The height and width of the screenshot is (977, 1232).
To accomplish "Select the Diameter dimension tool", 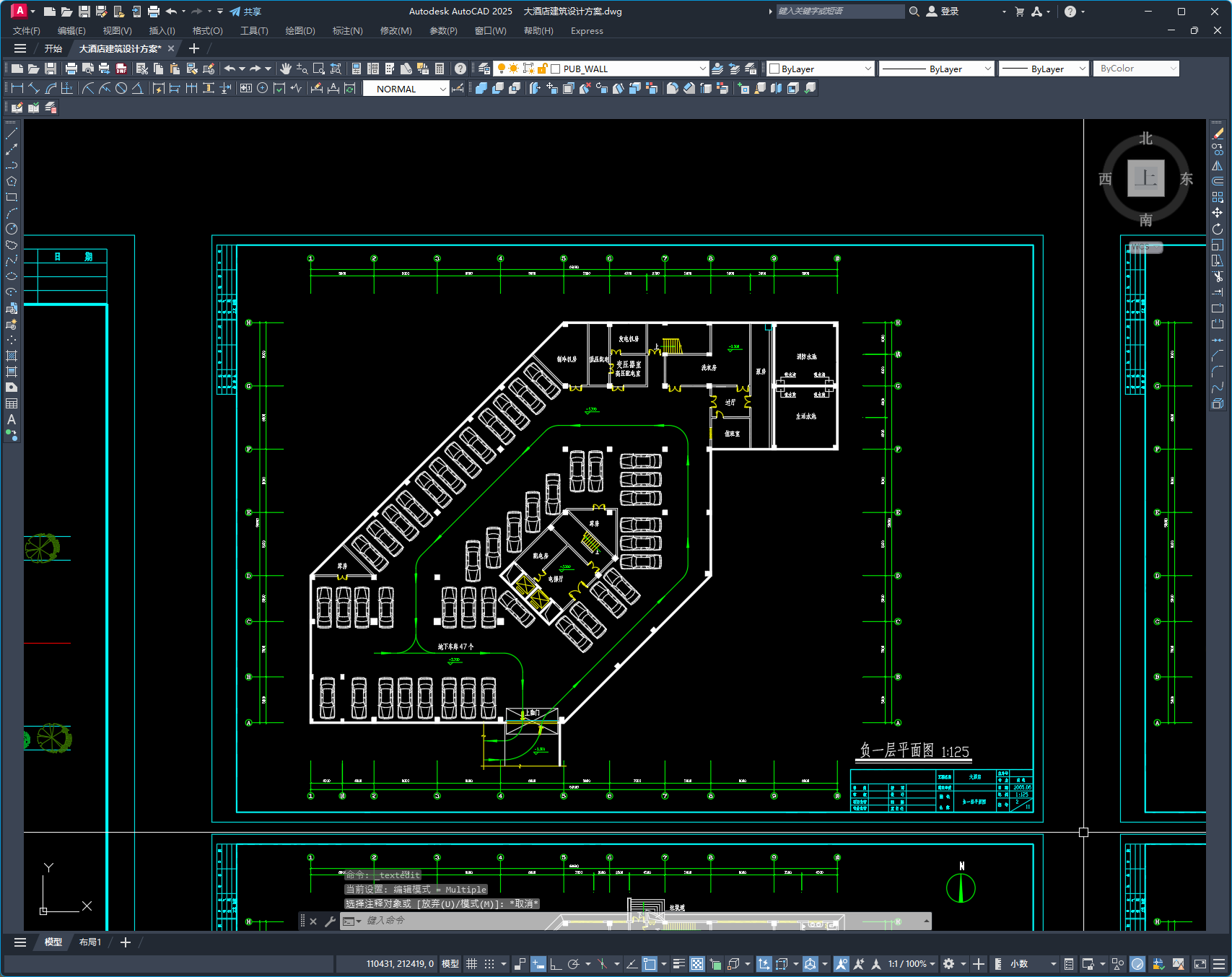I will tap(121, 88).
